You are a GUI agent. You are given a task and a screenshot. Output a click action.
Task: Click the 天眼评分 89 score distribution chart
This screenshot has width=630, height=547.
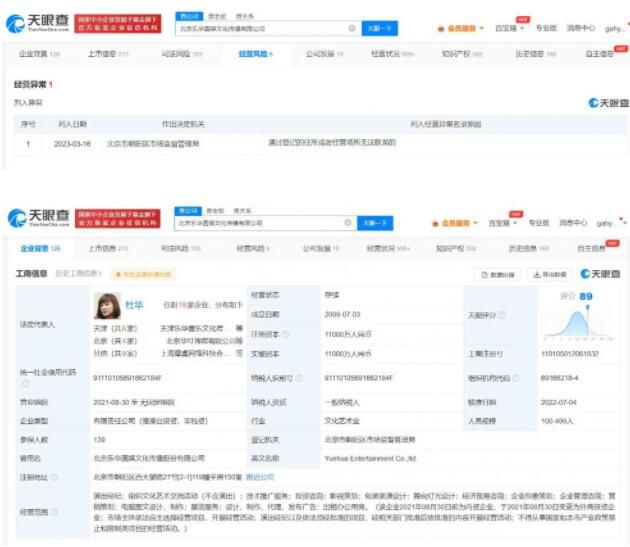(579, 323)
